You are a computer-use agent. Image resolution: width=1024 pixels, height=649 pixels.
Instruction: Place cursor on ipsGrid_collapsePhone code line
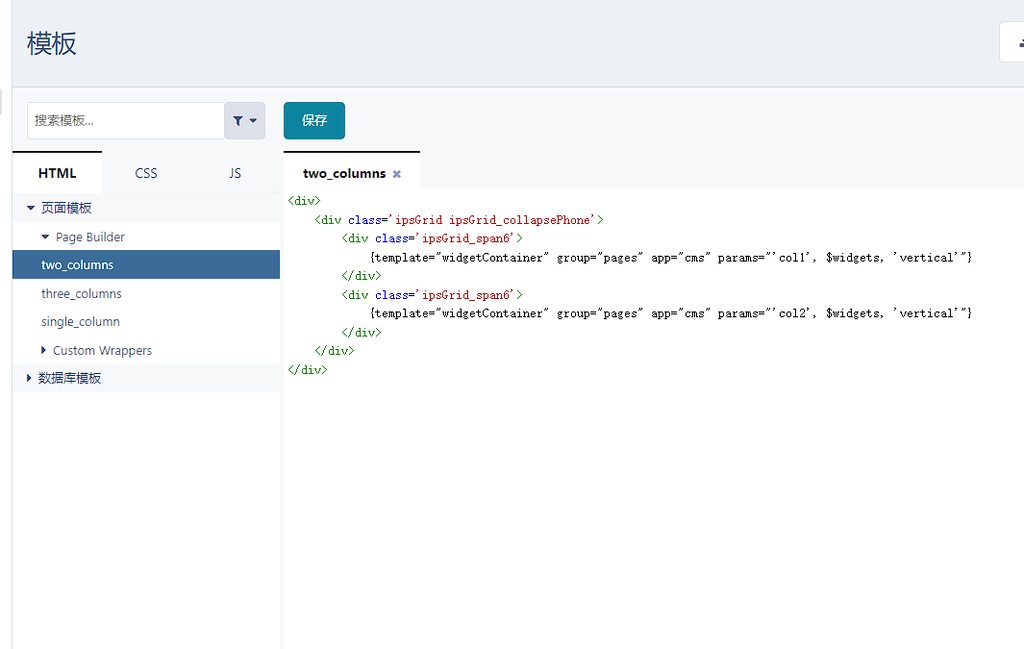[x=459, y=220]
